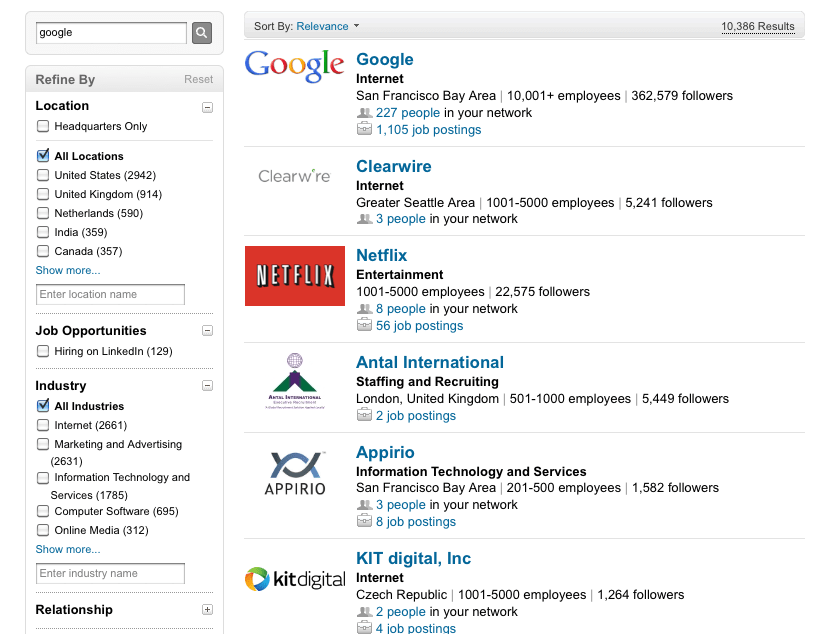
Task: Uncheck the All Locations checkbox
Action: (x=43, y=155)
